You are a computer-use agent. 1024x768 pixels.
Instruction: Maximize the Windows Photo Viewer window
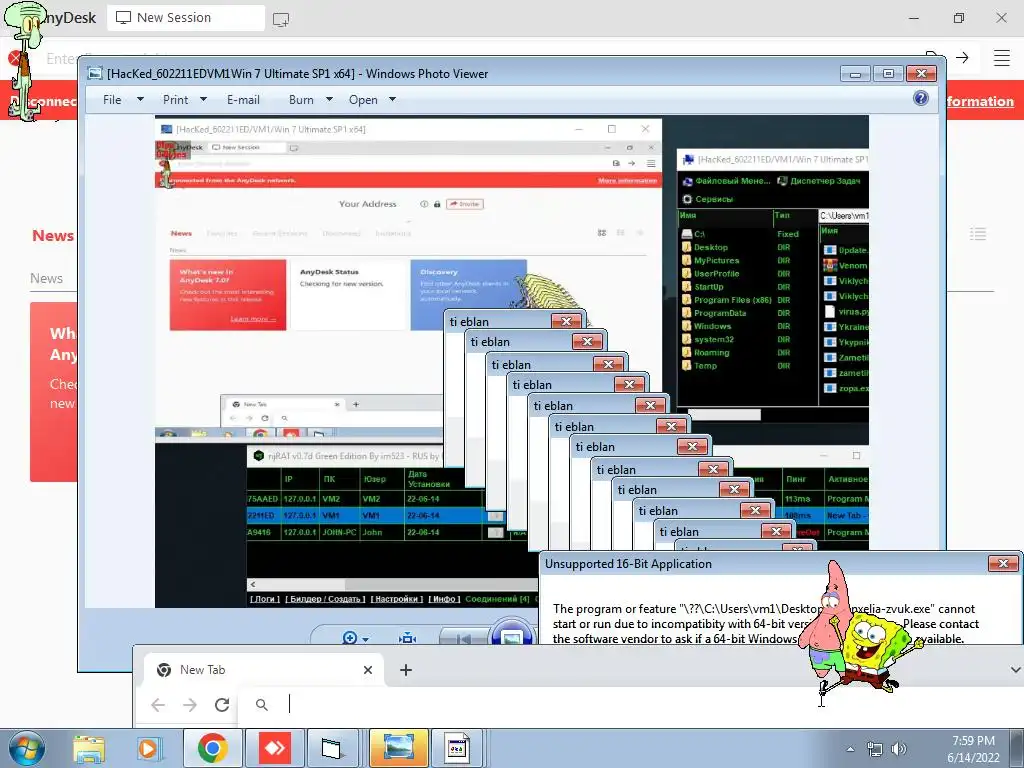pos(888,74)
